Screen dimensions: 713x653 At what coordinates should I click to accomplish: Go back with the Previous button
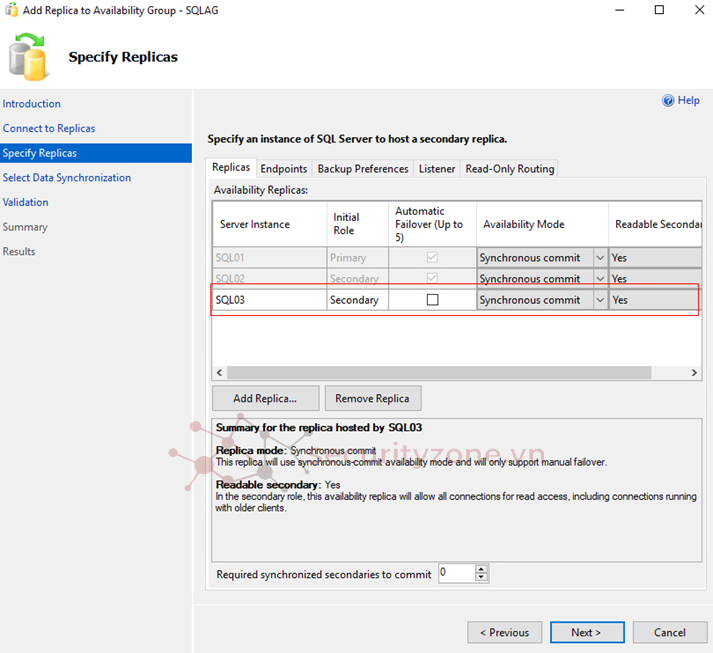pyautogui.click(x=504, y=632)
